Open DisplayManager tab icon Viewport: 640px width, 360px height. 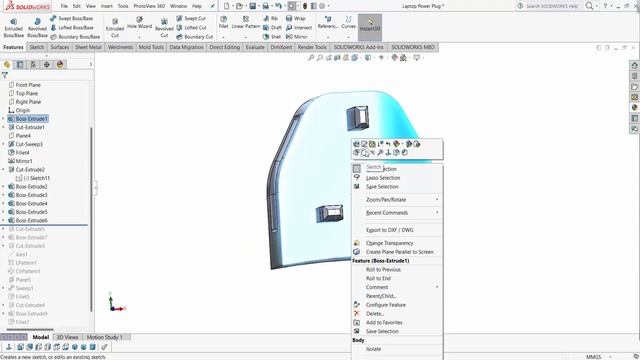click(x=60, y=64)
